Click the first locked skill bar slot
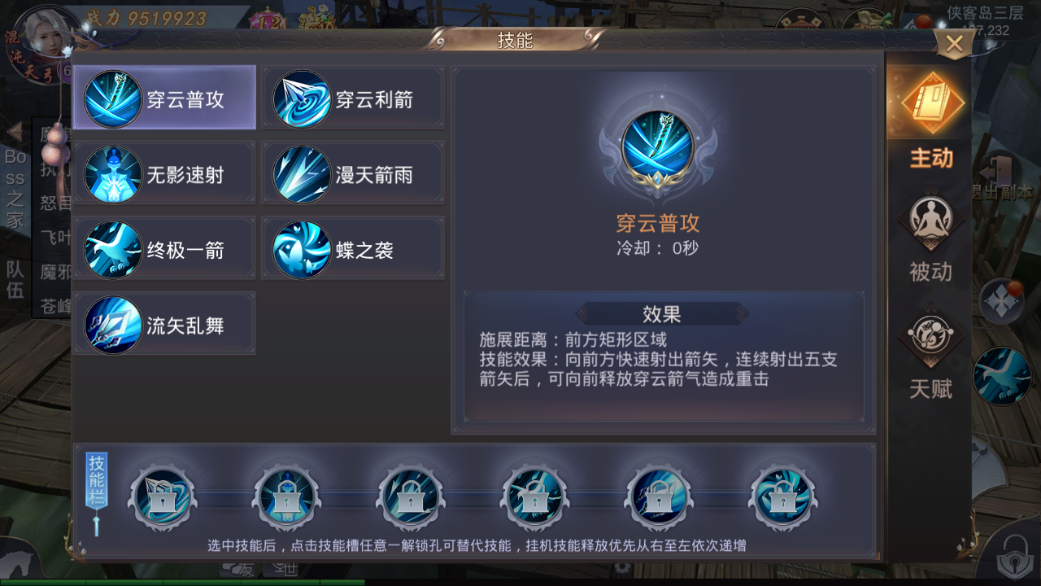This screenshot has width=1041, height=586. pyautogui.click(x=163, y=496)
